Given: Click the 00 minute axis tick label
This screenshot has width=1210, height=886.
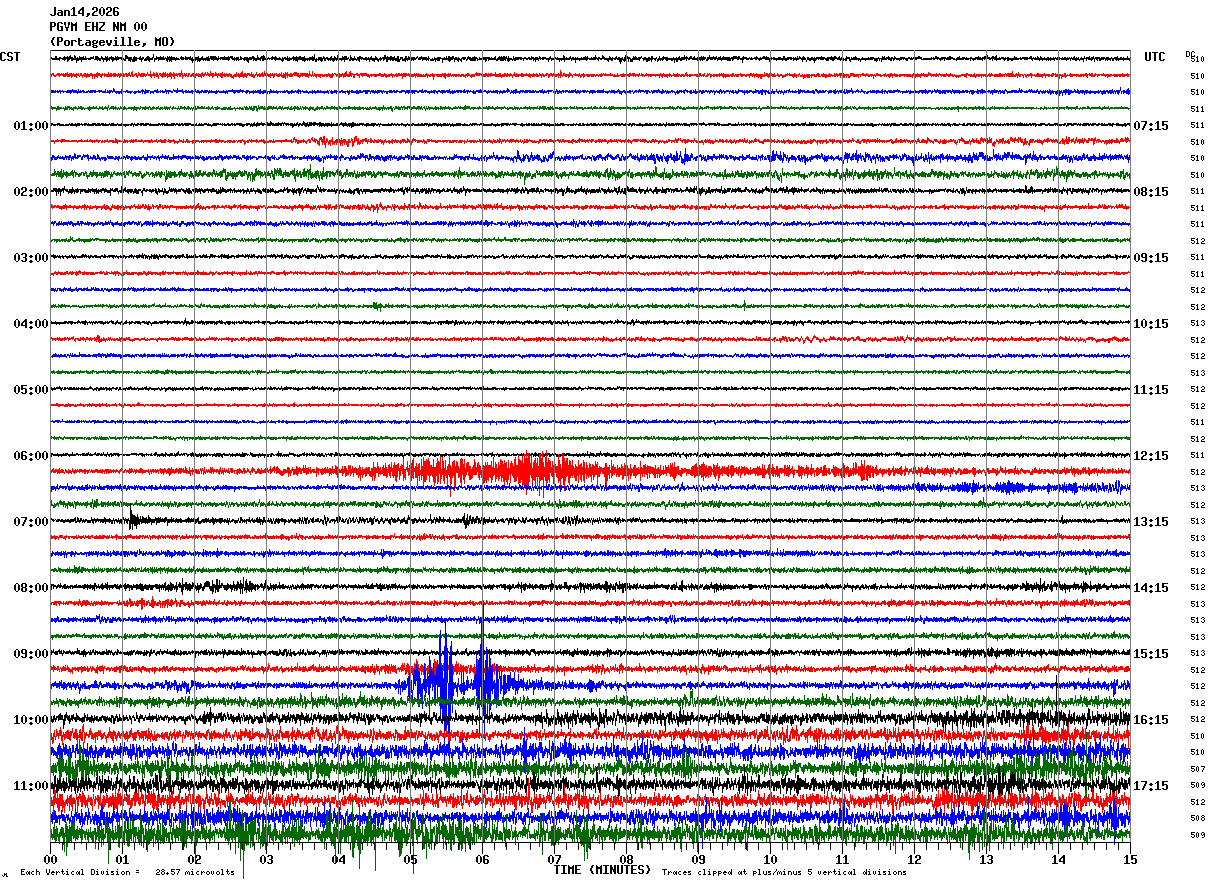Looking at the screenshot, I should pyautogui.click(x=51, y=860).
